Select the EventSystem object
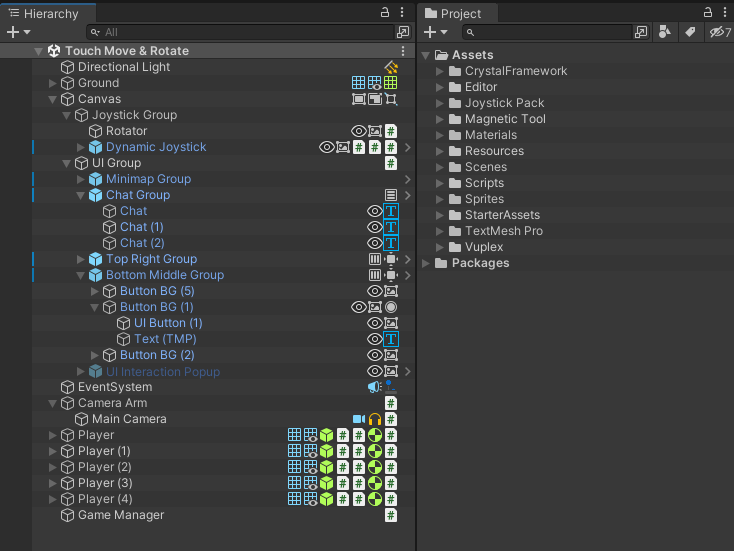This screenshot has height=551, width=734. pyautogui.click(x=115, y=387)
